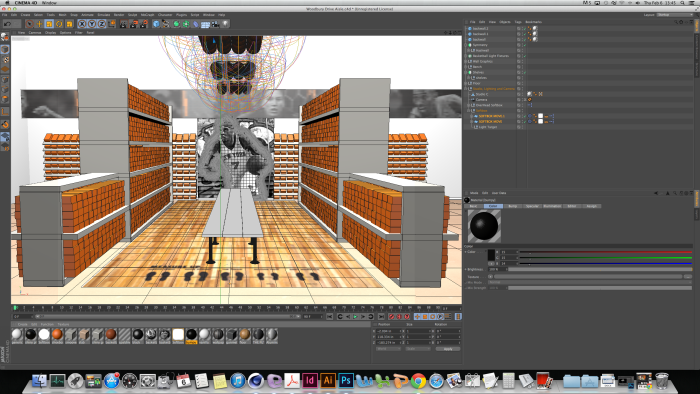This screenshot has width=700, height=394.
Task: Add a Cube primitive object
Action: pyautogui.click(x=156, y=24)
